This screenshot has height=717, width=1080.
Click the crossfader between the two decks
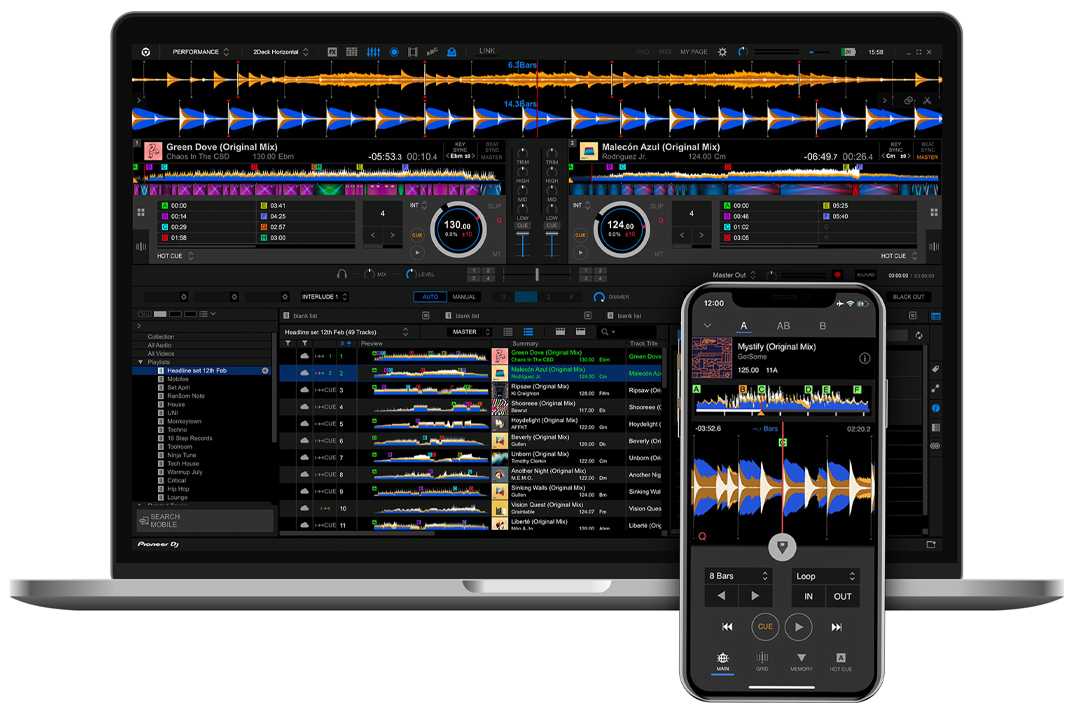point(537,274)
